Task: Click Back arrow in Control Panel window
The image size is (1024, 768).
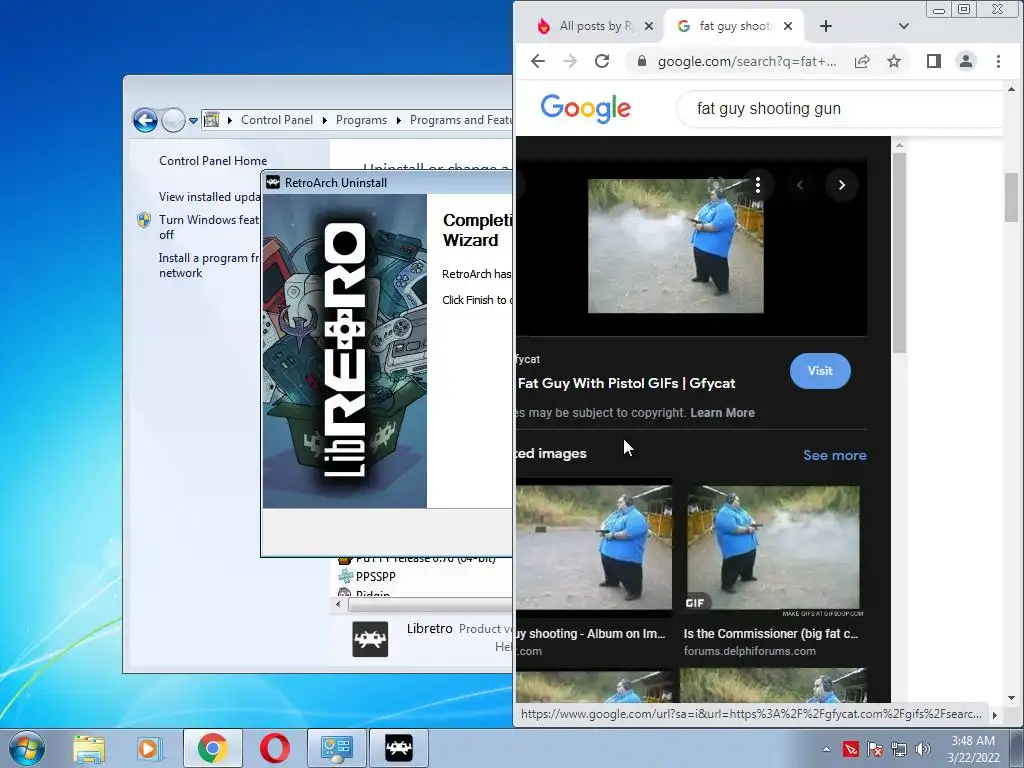Action: tap(145, 120)
